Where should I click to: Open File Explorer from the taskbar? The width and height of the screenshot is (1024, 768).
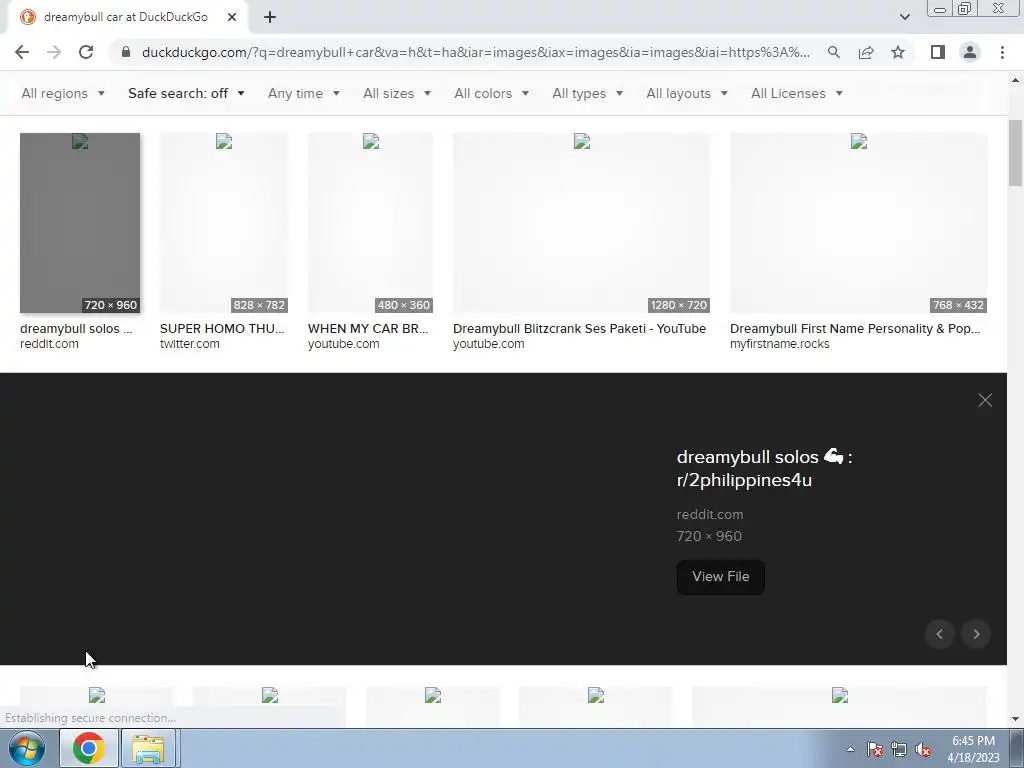(x=148, y=748)
